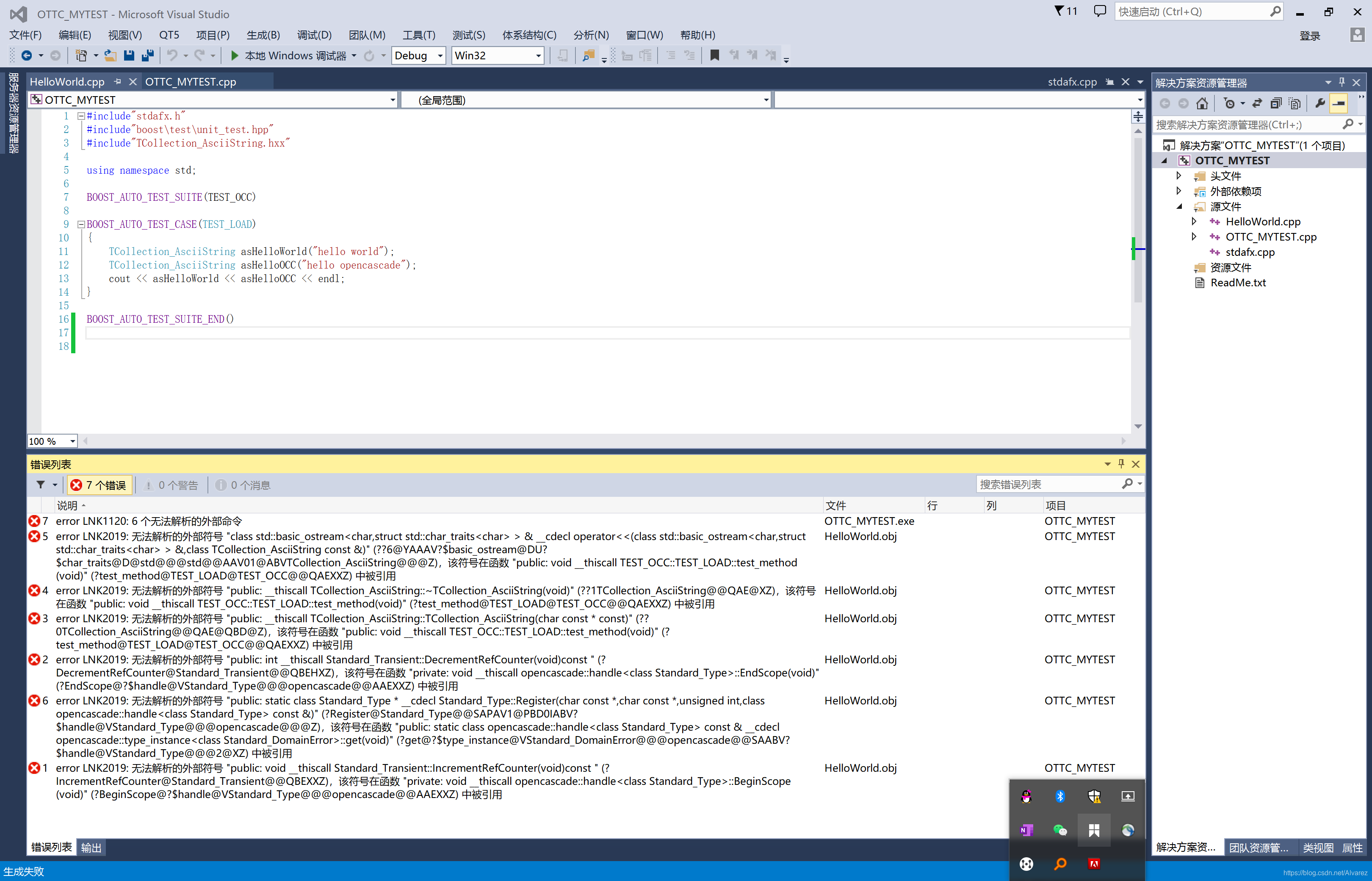
Task: Click the OneNote tray icon
Action: (x=1026, y=830)
